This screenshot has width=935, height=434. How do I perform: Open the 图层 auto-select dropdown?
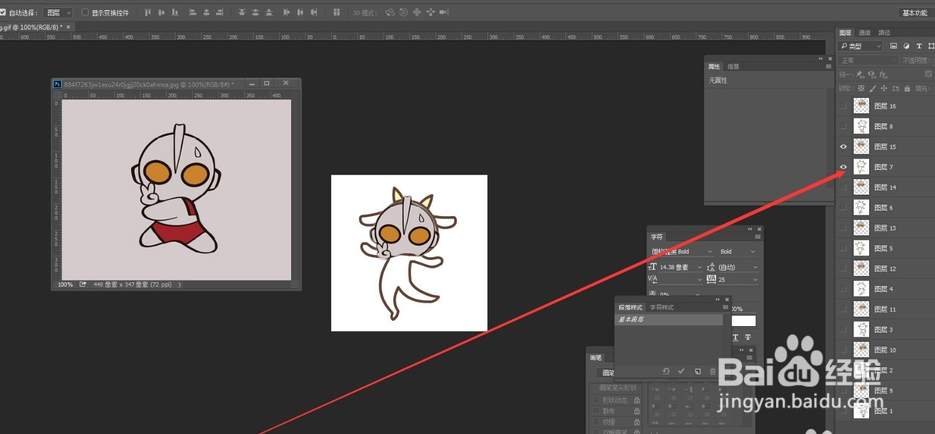(x=58, y=13)
